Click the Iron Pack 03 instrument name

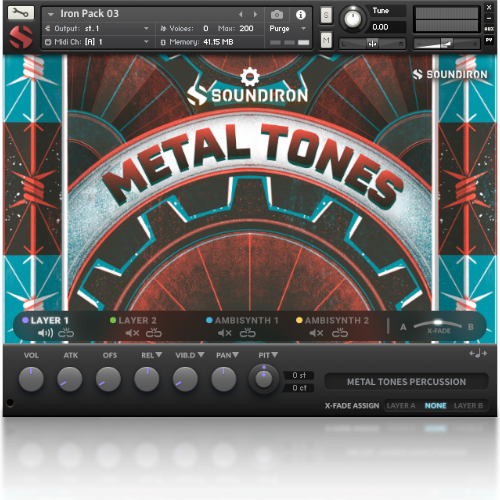pos(89,14)
